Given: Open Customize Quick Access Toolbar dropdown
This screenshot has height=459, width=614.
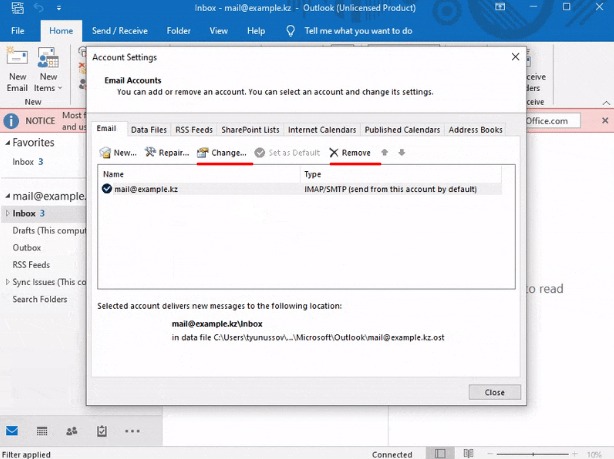Looking at the screenshot, I should pyautogui.click(x=59, y=7).
